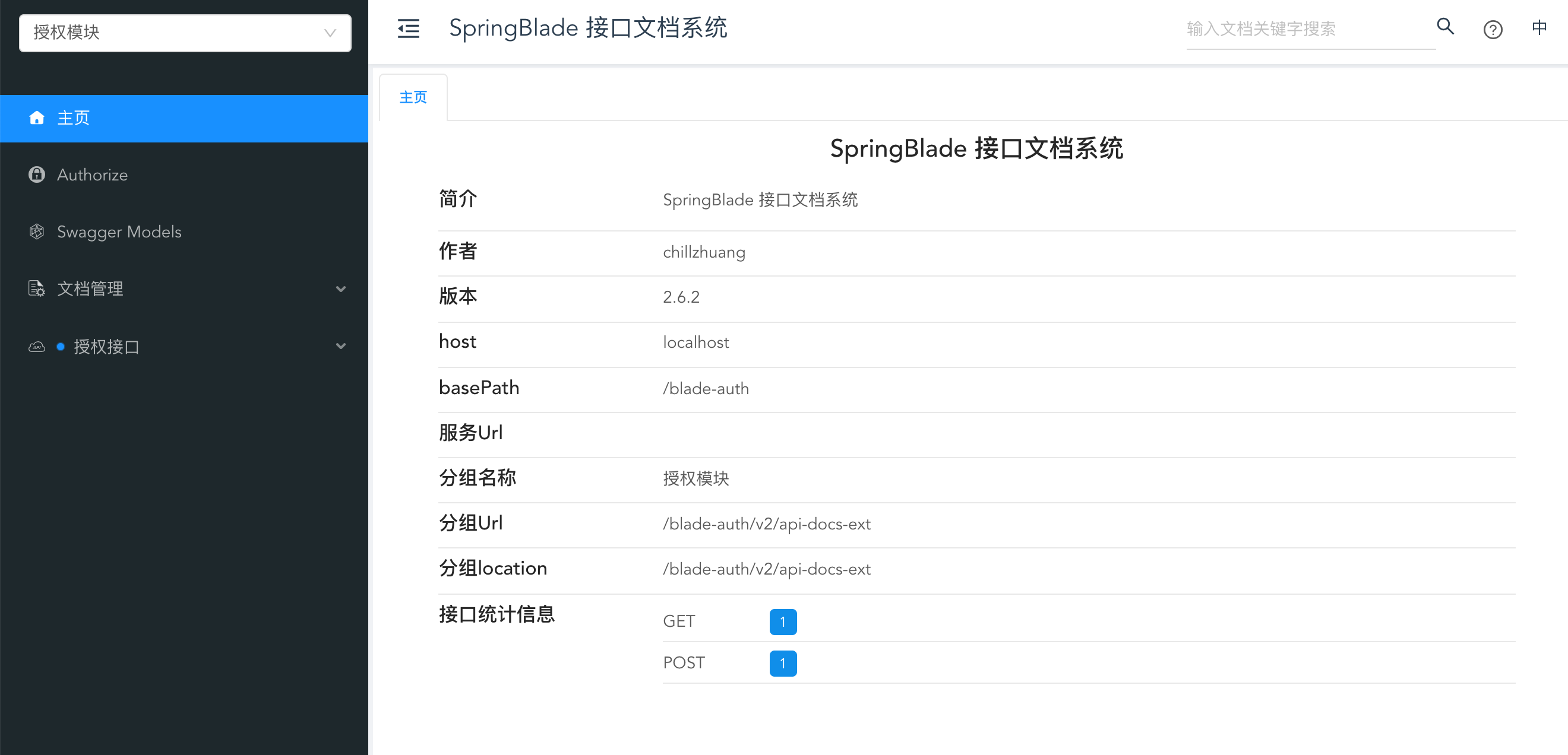
Task: Click the API cloud icon for 授权接口
Action: pyautogui.click(x=36, y=347)
